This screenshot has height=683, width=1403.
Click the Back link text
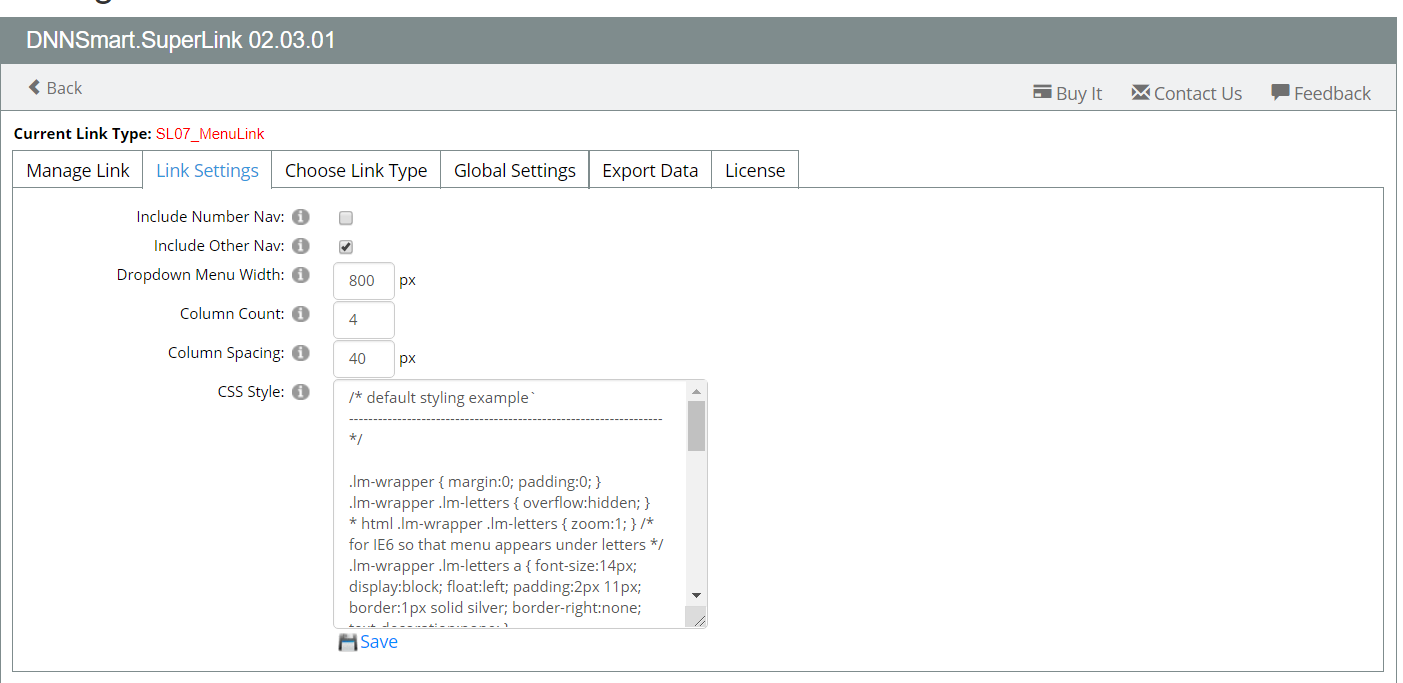(64, 88)
